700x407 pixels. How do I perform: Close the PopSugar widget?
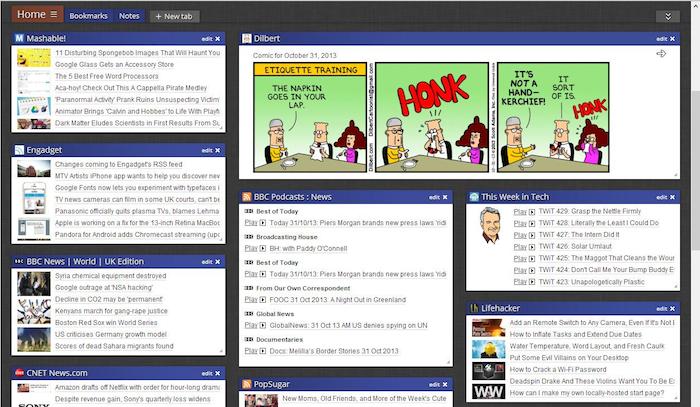445,385
